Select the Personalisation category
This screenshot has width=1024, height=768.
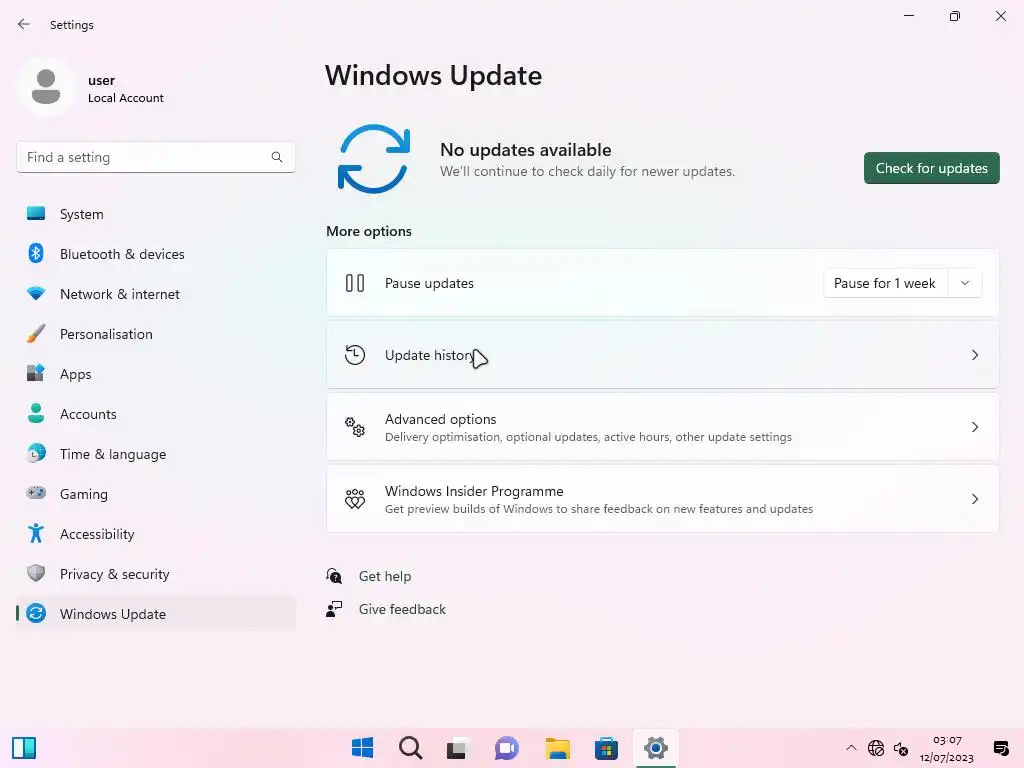(155, 334)
